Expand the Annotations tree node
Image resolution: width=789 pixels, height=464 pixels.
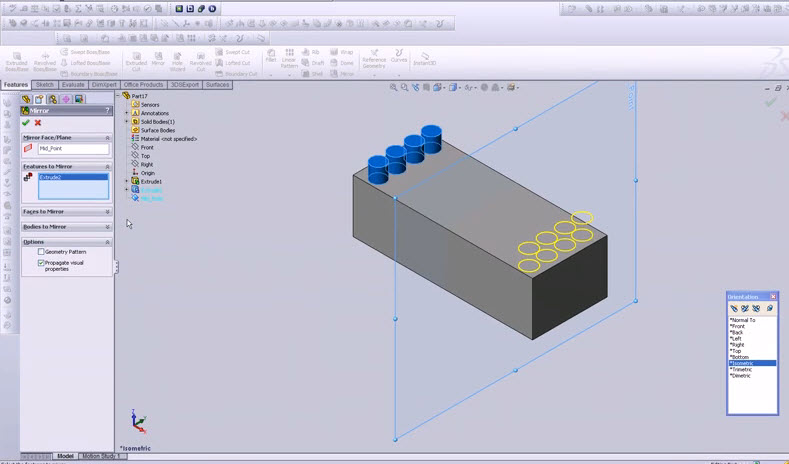pyautogui.click(x=127, y=113)
